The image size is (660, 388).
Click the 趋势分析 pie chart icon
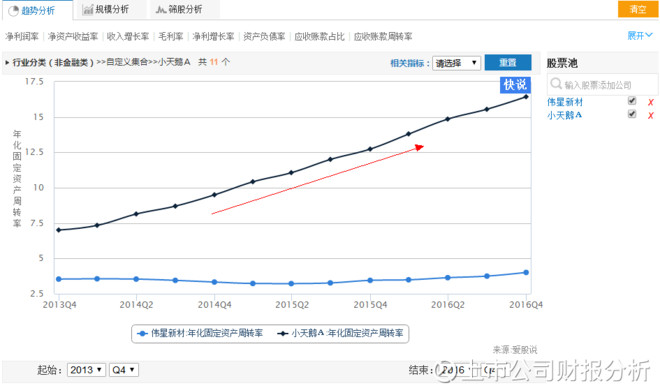point(13,11)
